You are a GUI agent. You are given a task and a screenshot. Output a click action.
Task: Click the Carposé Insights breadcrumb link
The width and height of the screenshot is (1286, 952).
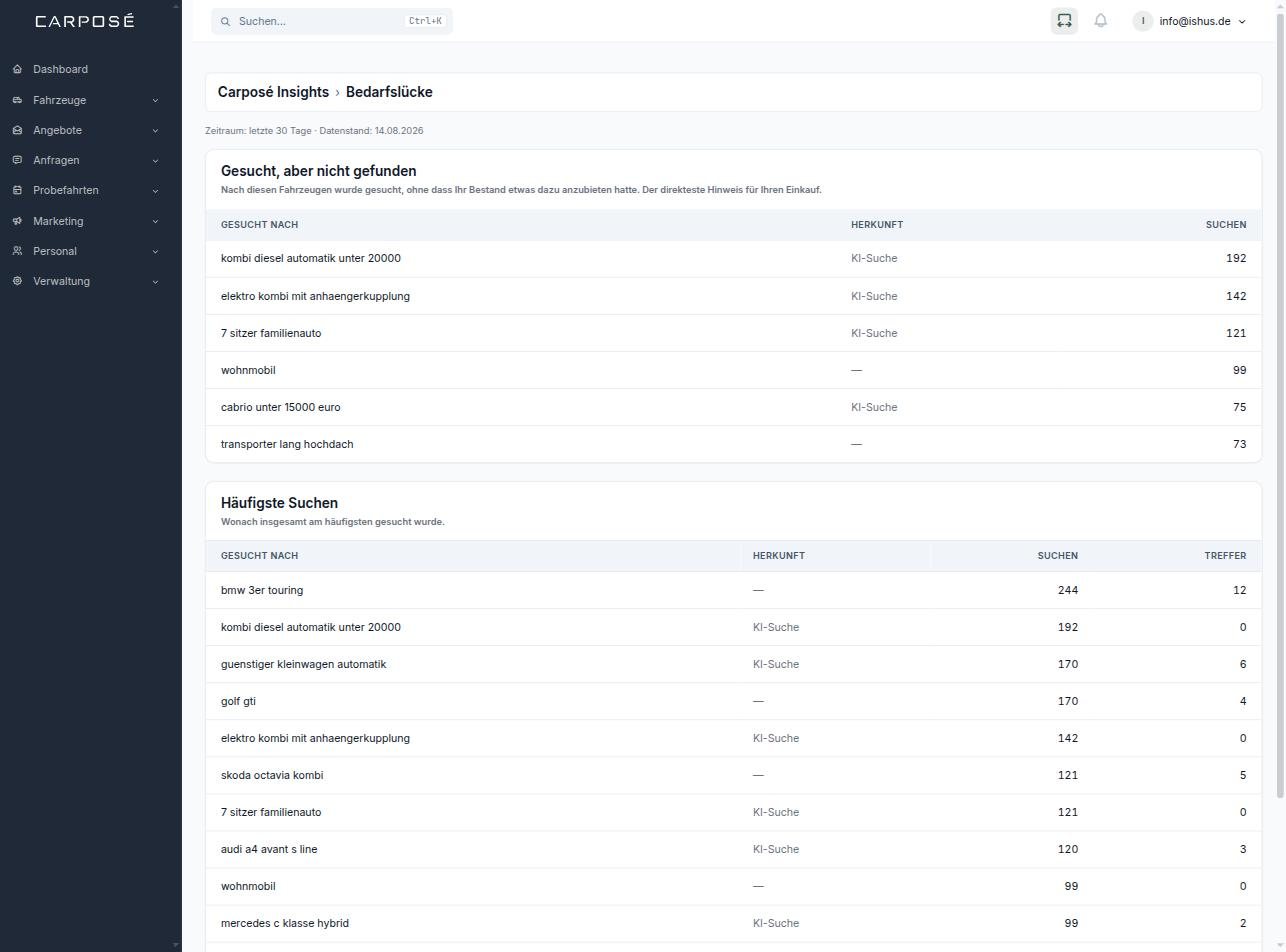273,92
